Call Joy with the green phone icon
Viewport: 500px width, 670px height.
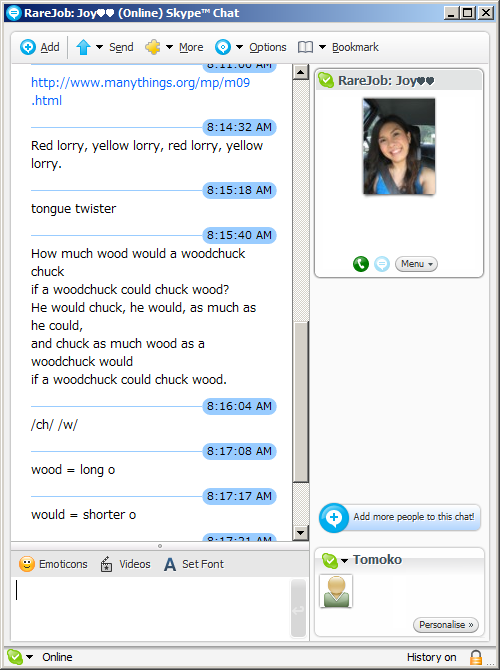pyautogui.click(x=361, y=264)
